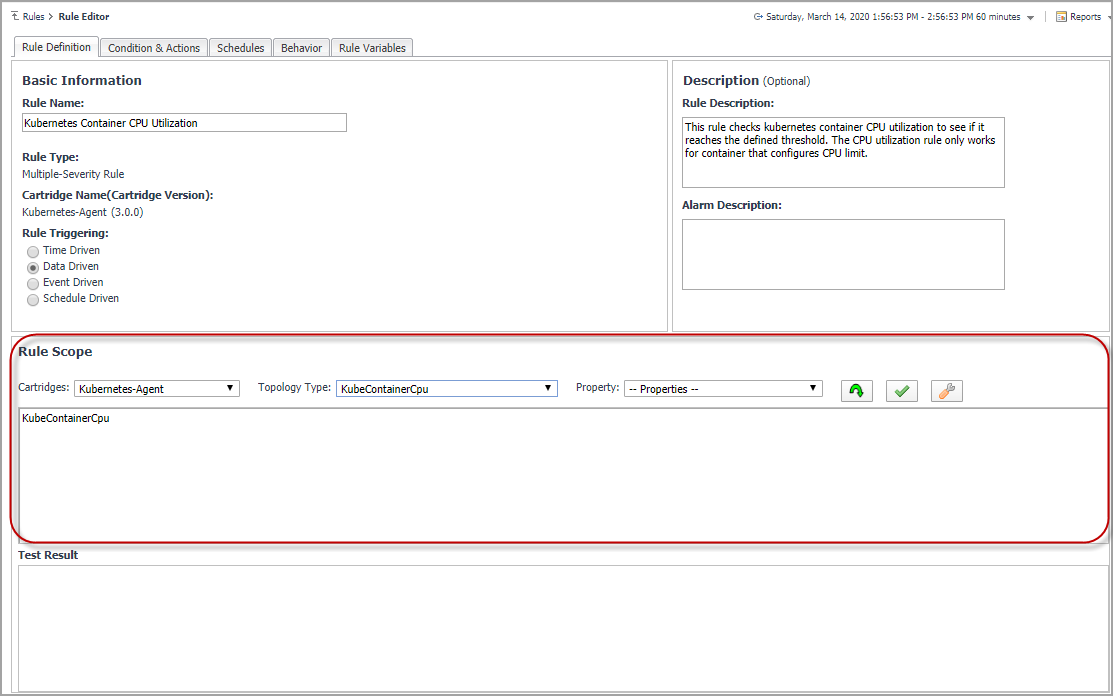1113x696 pixels.
Task: Click the Kubernetes-Agent (3.0.0) text
Action: (82, 212)
